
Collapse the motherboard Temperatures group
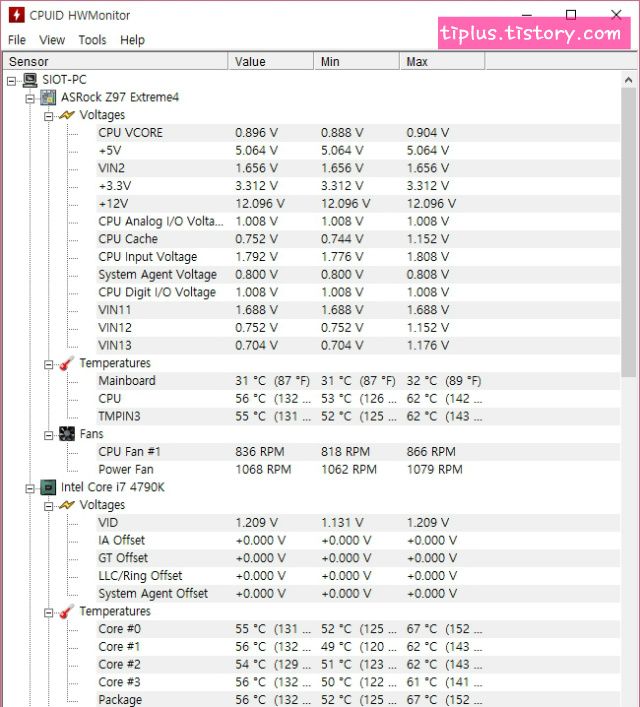pos(49,364)
